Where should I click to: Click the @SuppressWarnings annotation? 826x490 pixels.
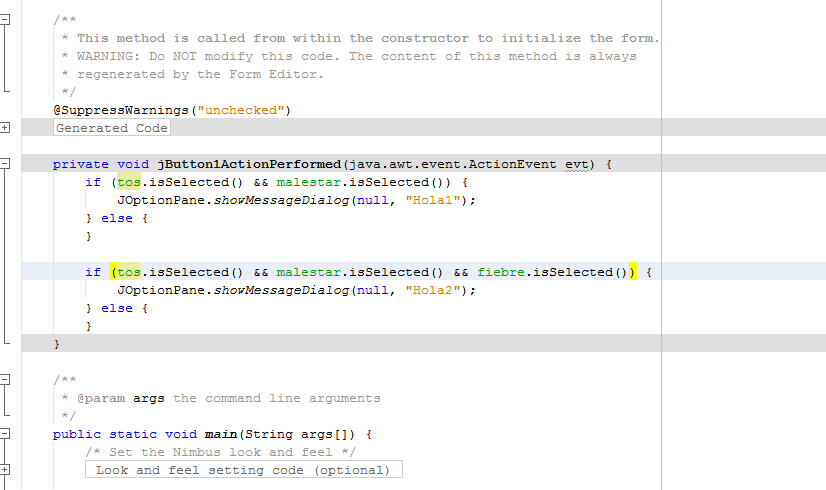pyautogui.click(x=121, y=110)
